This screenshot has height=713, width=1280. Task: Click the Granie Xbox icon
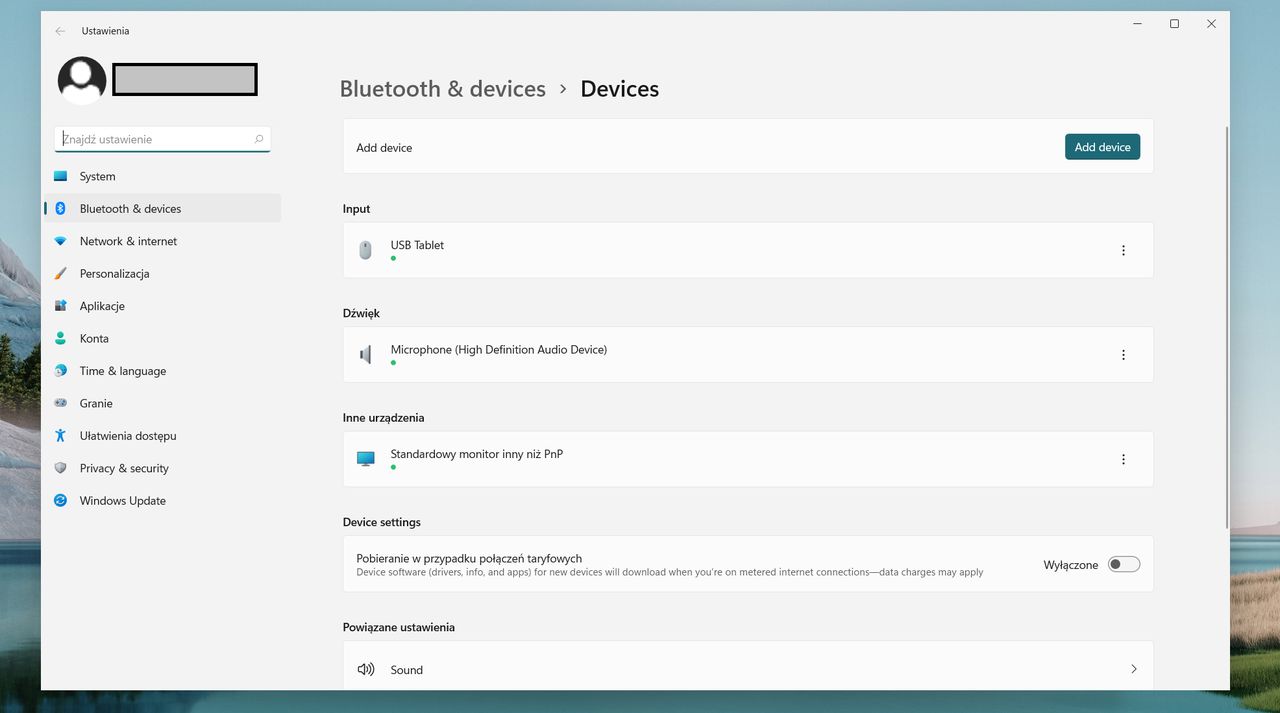point(61,403)
